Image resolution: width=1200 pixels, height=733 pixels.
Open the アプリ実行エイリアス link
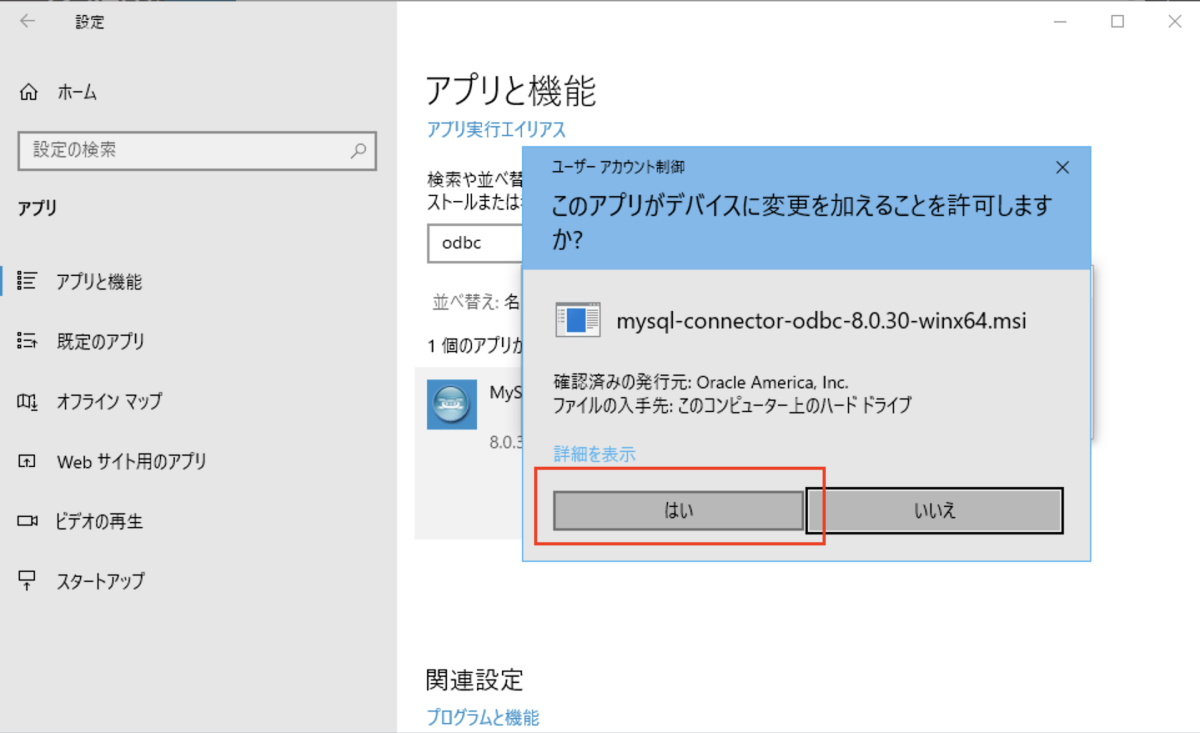[496, 129]
